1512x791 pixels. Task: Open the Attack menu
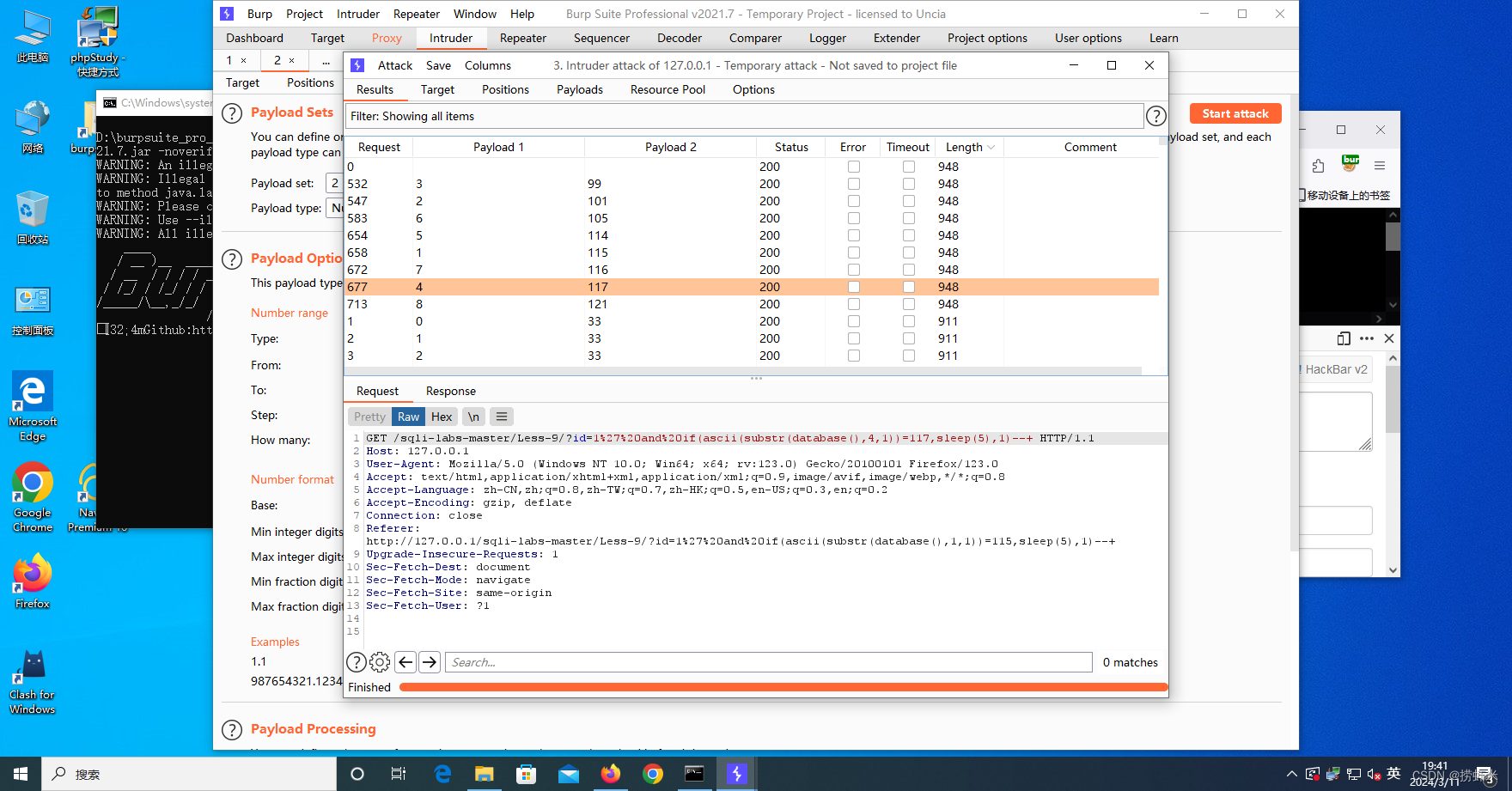(x=395, y=65)
